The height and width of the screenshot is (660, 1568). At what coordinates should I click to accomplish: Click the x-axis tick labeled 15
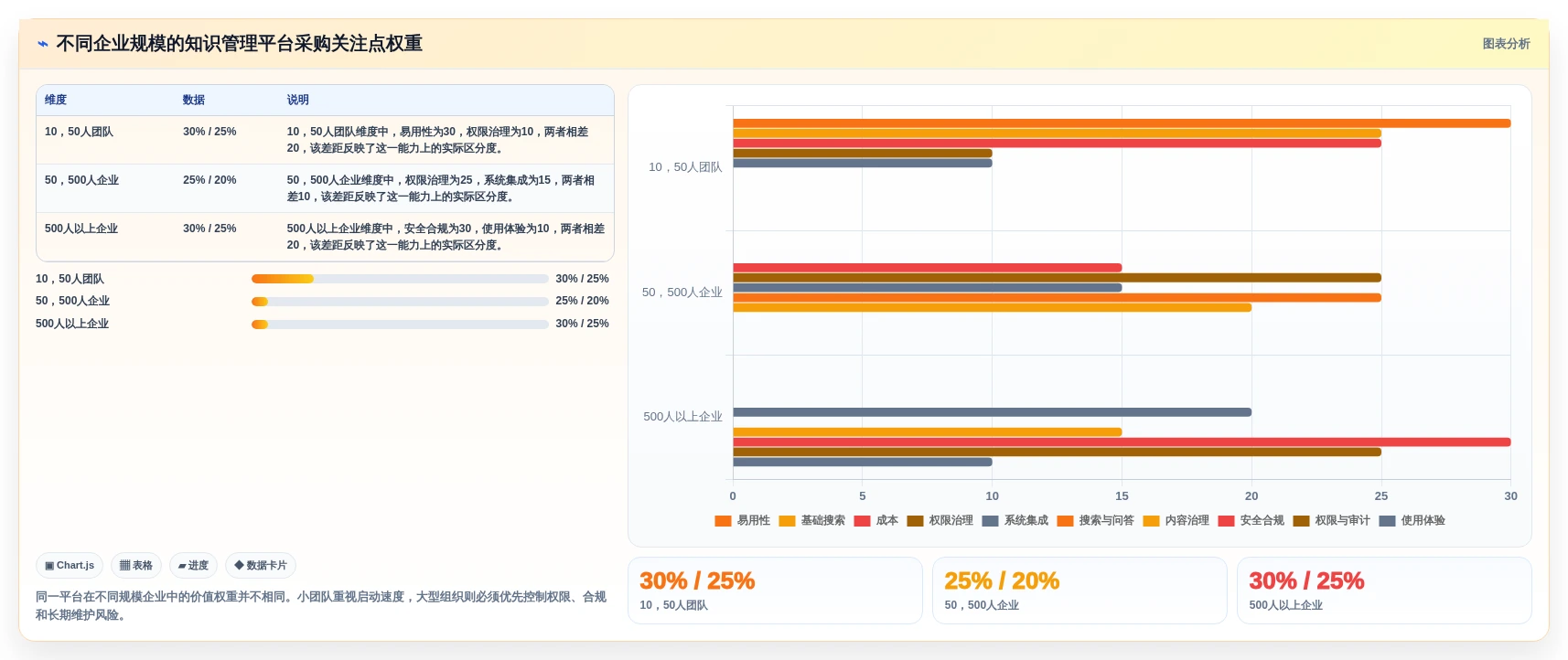coord(1122,496)
